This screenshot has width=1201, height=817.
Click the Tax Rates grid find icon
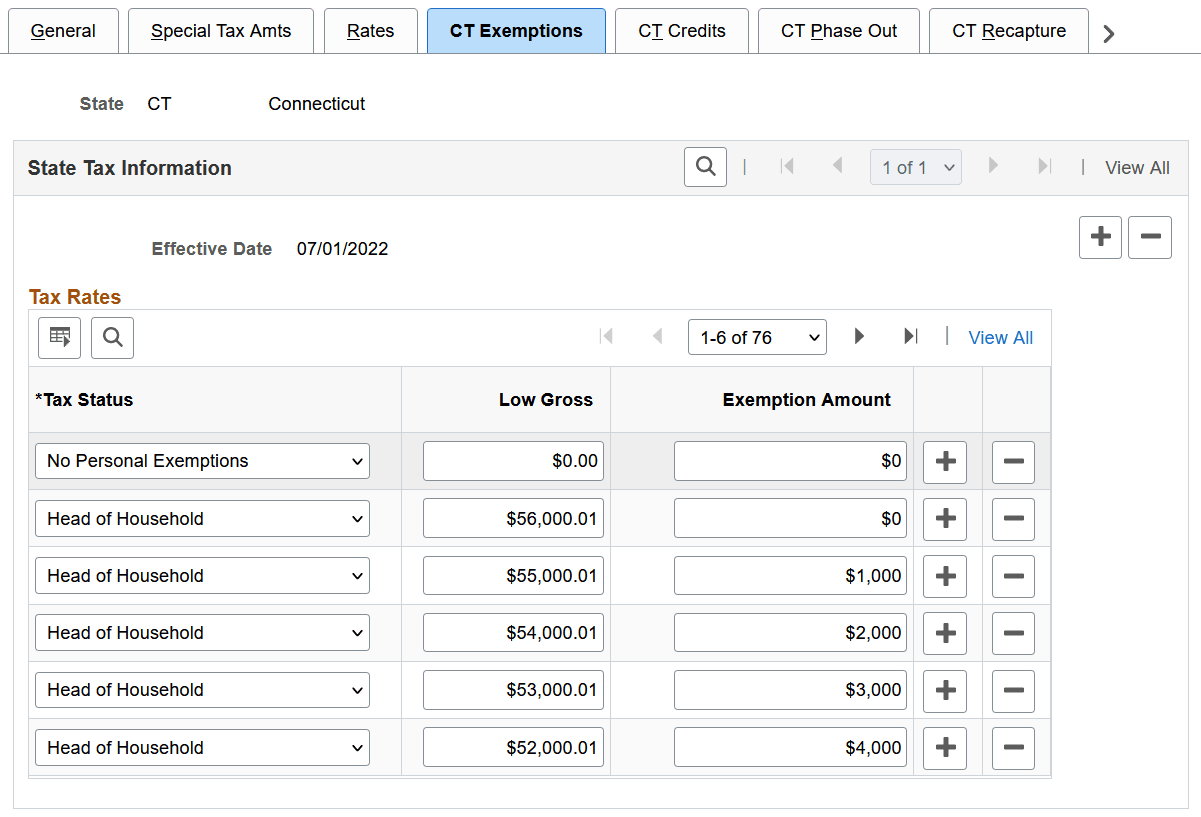[x=112, y=338]
